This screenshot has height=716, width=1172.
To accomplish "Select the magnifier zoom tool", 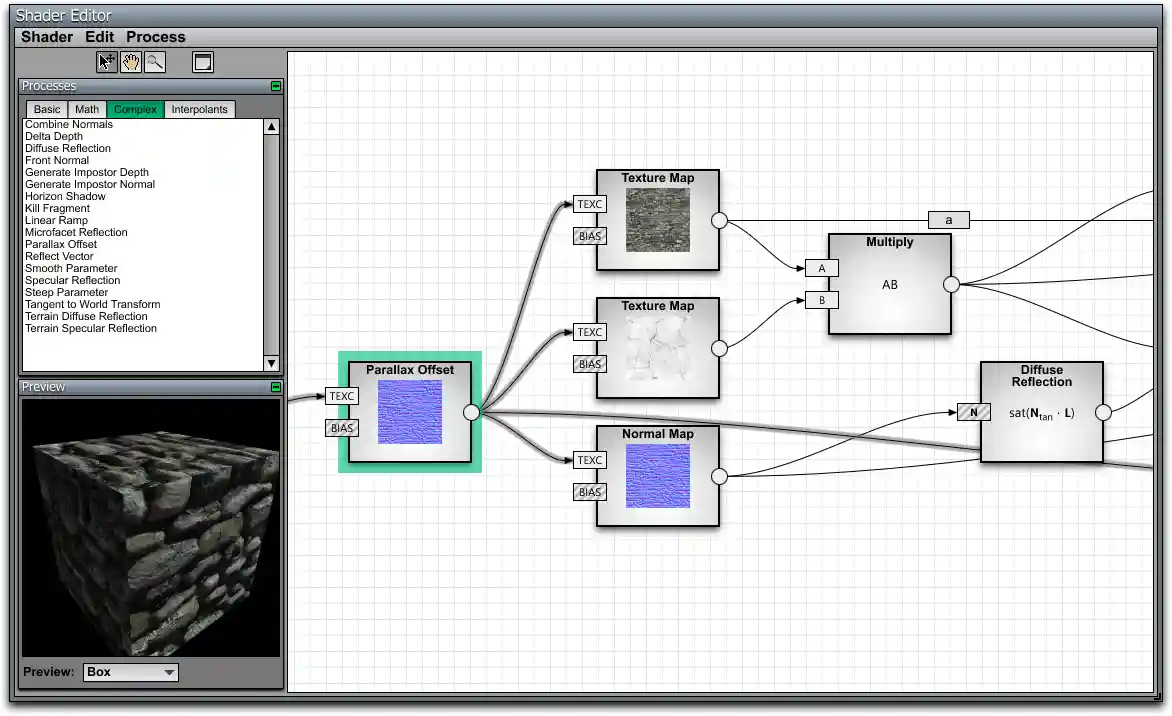I will 155,62.
